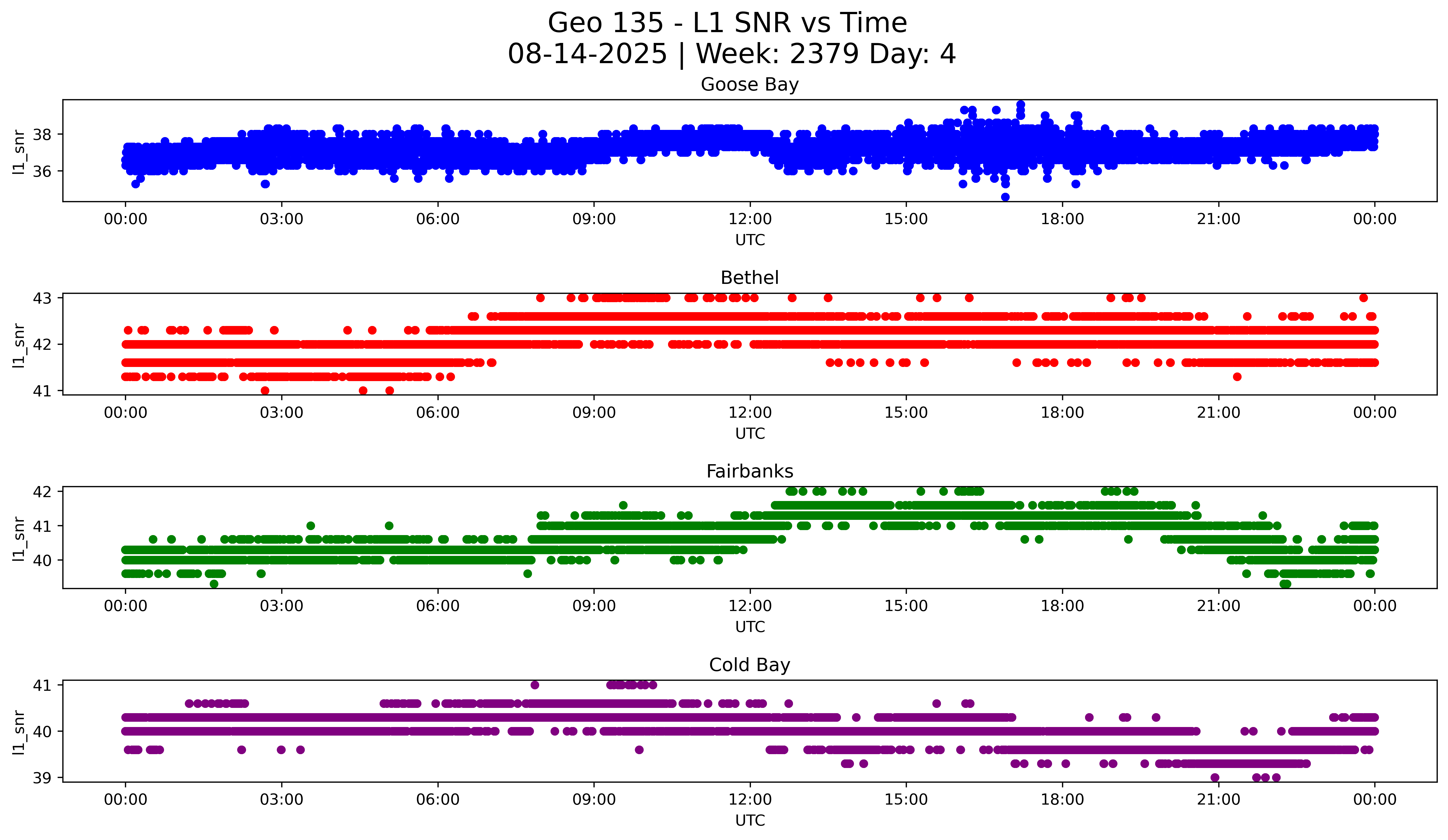This screenshot has height=840, width=1448.
Task: Click the 06:00 tick label under Fairbanks
Action: coord(437,606)
